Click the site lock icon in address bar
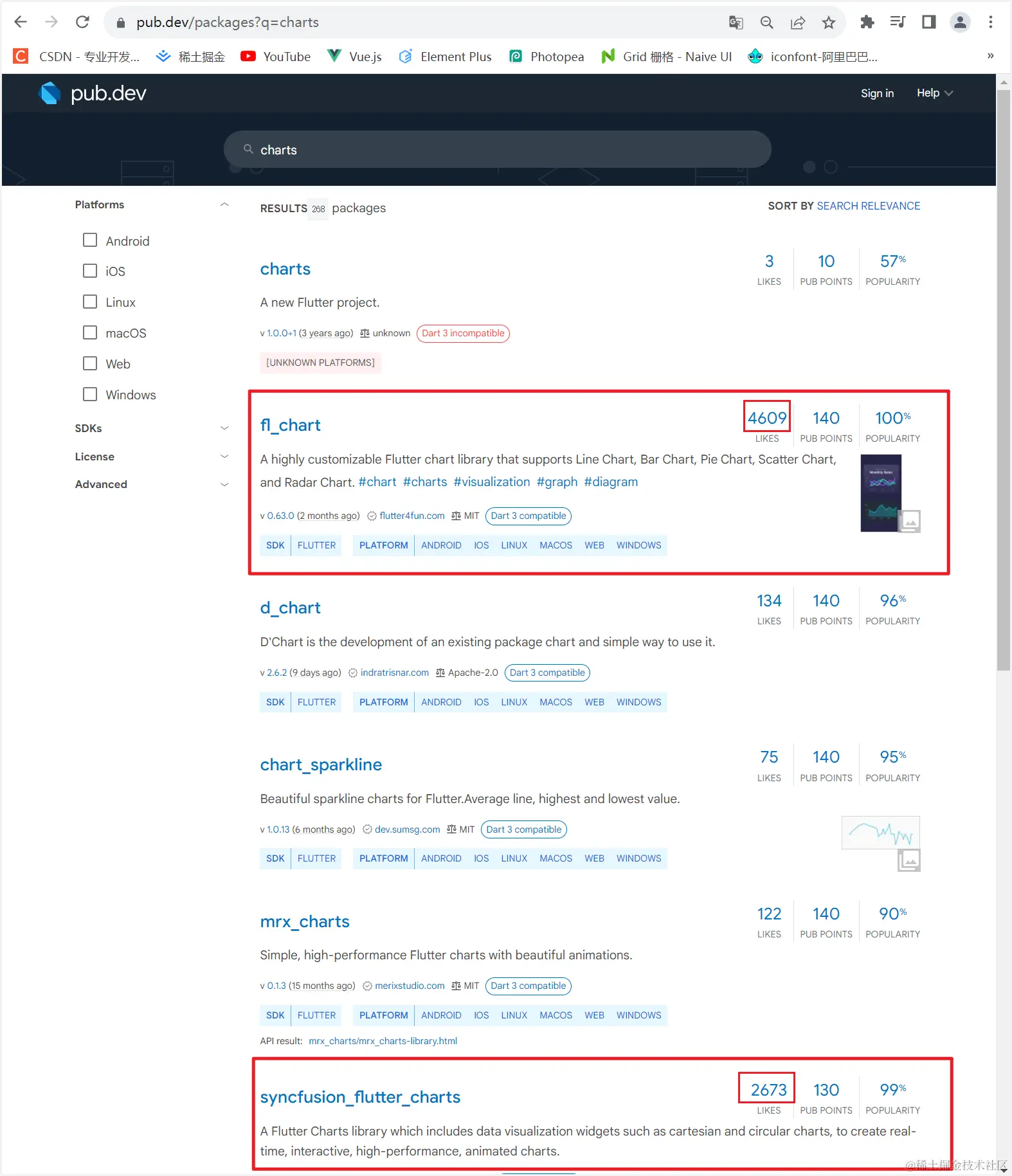 (x=120, y=23)
